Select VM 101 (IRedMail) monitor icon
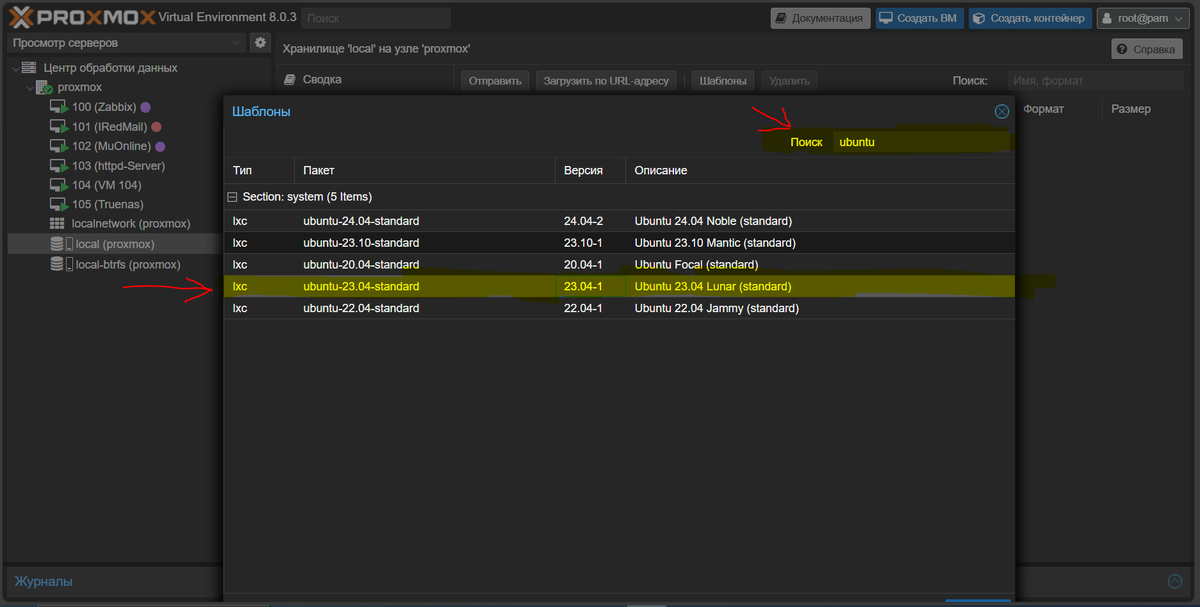1200x607 pixels. (x=59, y=127)
